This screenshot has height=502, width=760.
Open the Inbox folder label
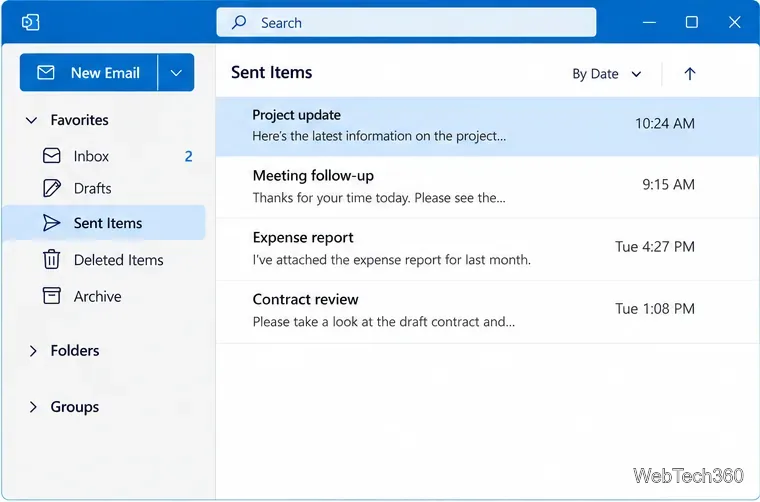(91, 156)
